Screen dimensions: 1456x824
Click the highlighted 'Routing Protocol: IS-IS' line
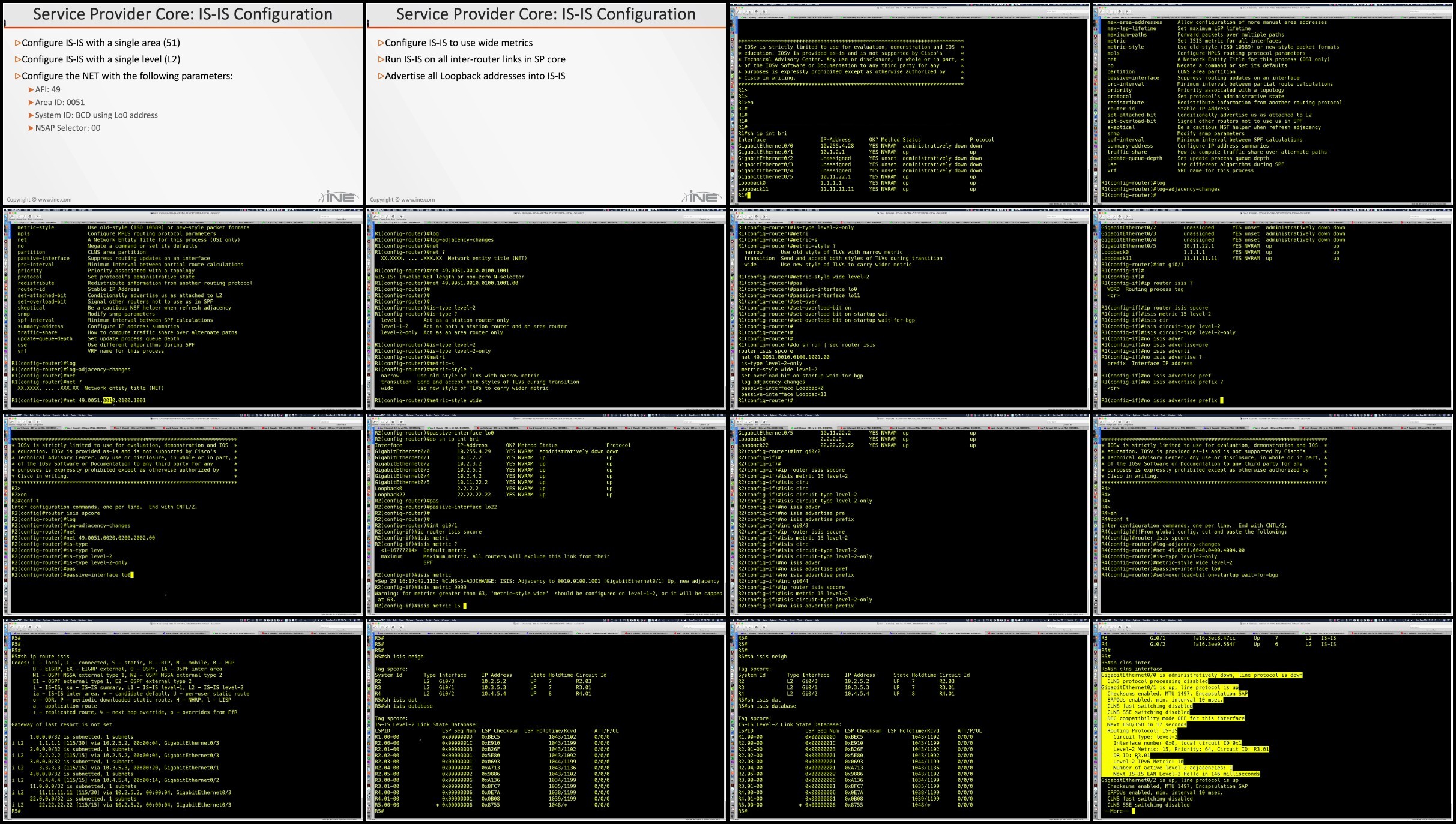(x=1143, y=730)
